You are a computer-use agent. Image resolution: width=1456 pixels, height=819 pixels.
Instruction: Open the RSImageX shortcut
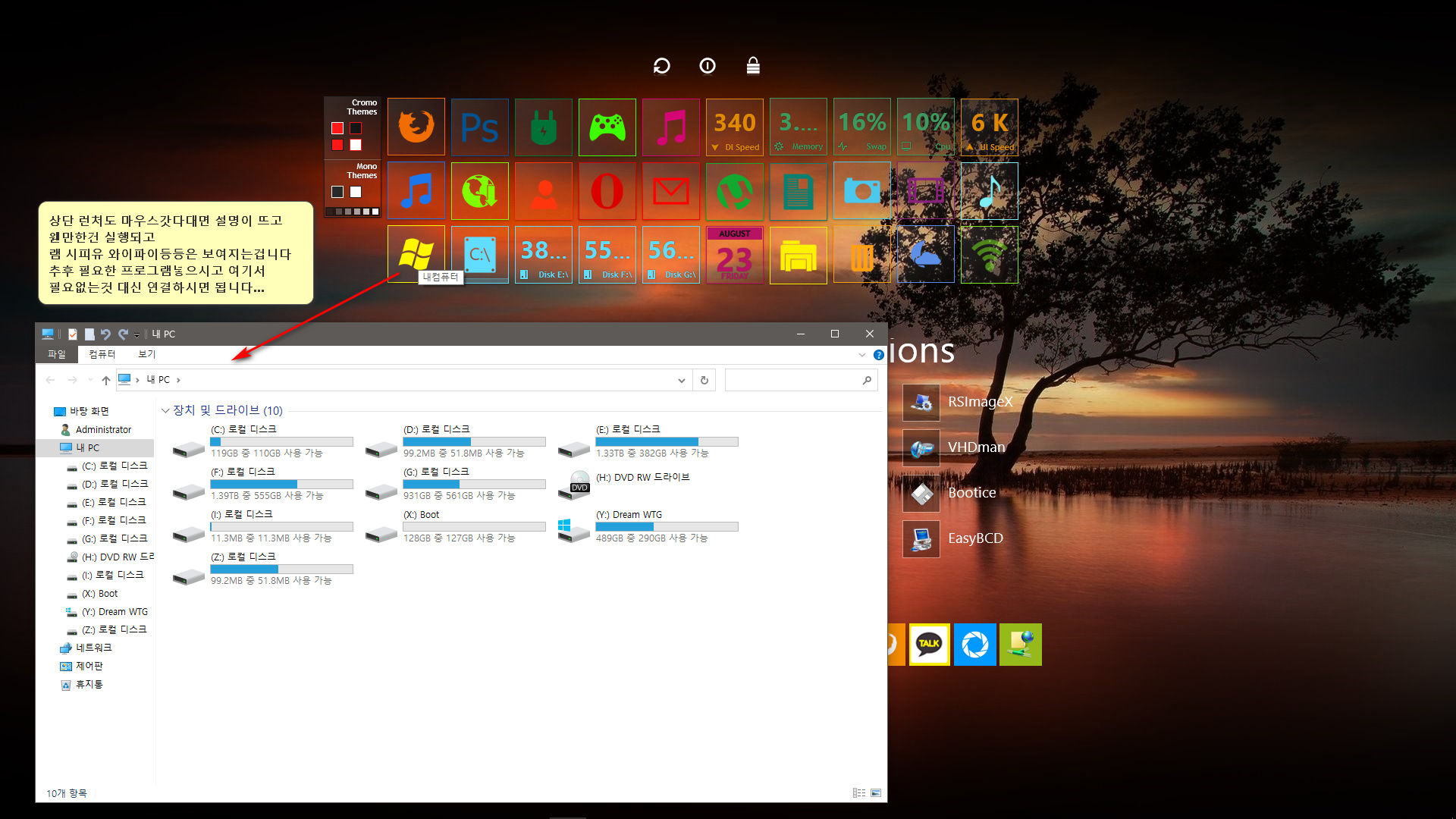click(x=958, y=402)
